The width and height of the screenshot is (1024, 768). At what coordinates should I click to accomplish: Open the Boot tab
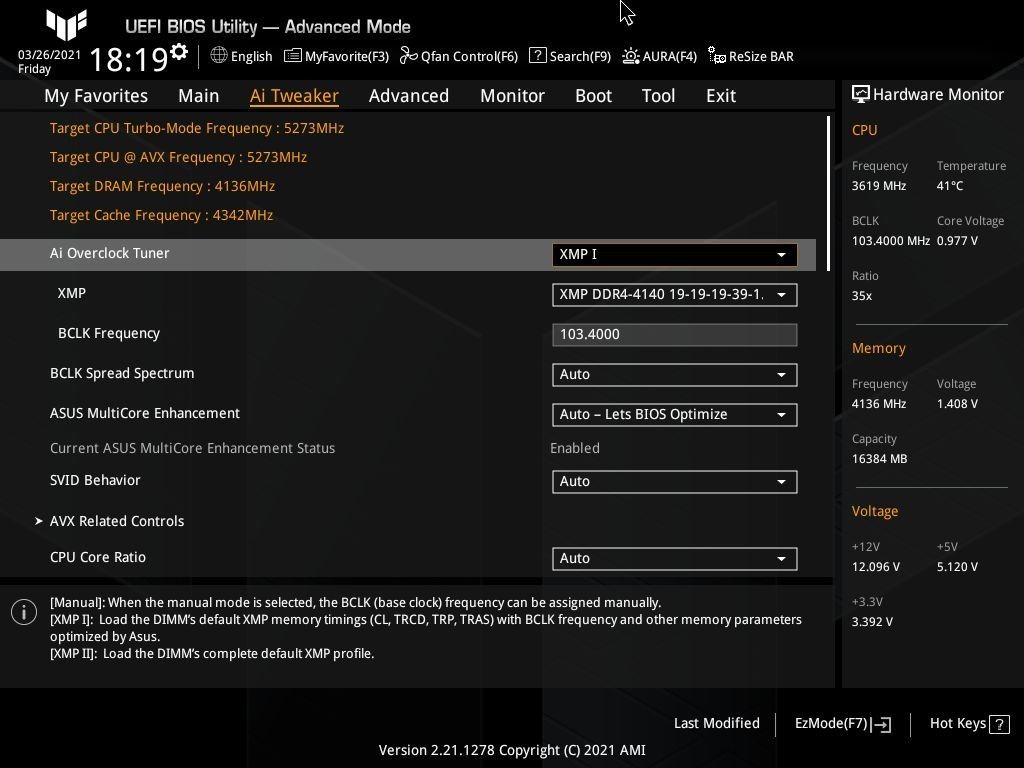tap(593, 96)
